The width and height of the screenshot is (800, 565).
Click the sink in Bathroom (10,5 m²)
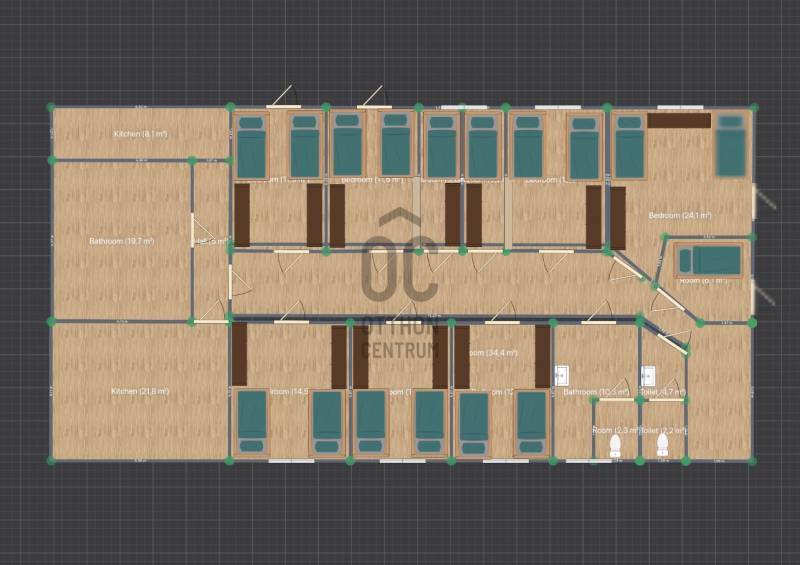pyautogui.click(x=562, y=376)
